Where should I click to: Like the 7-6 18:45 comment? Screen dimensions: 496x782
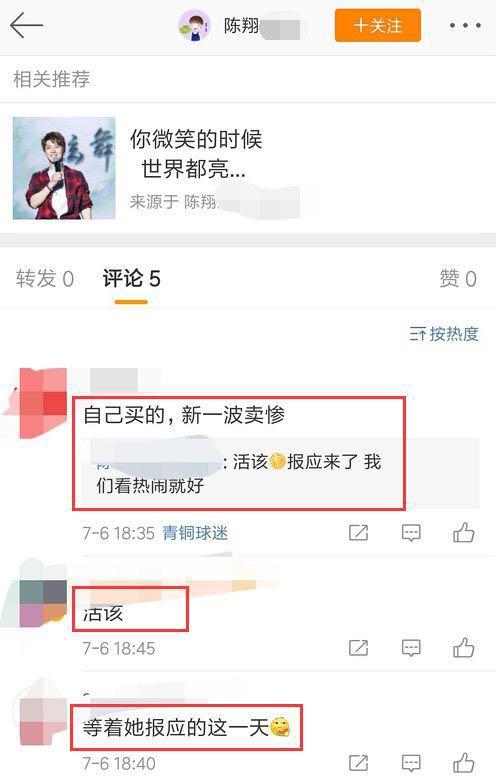click(x=463, y=647)
